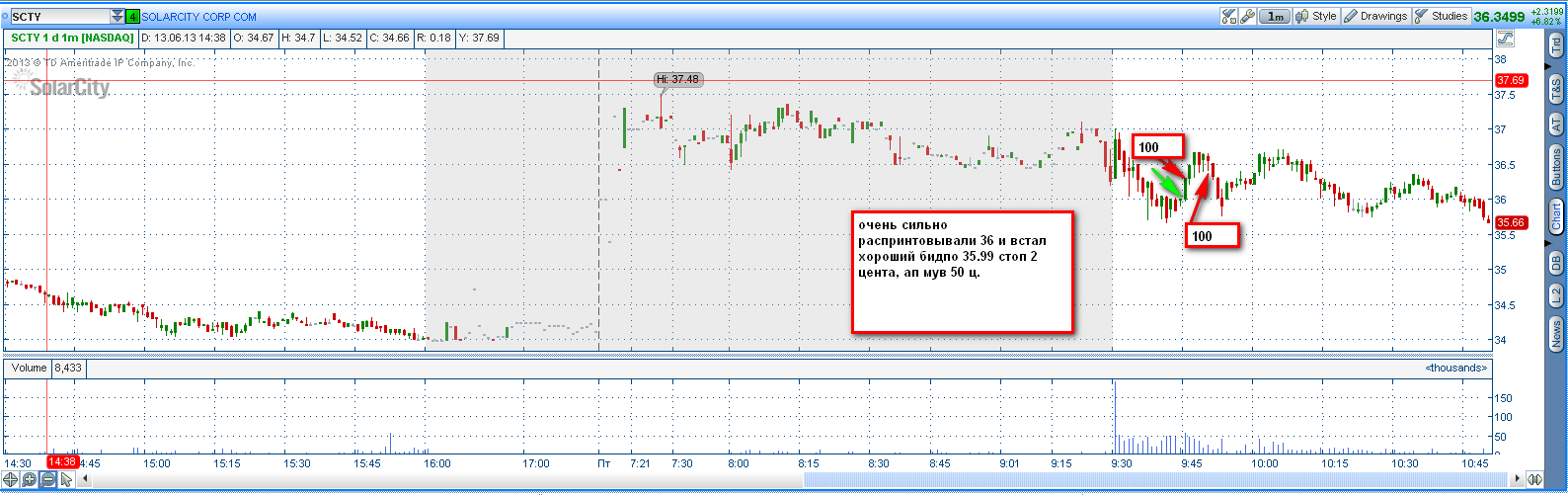Click the SCTY 1 d 1m [NASDAQ] label

(x=72, y=39)
